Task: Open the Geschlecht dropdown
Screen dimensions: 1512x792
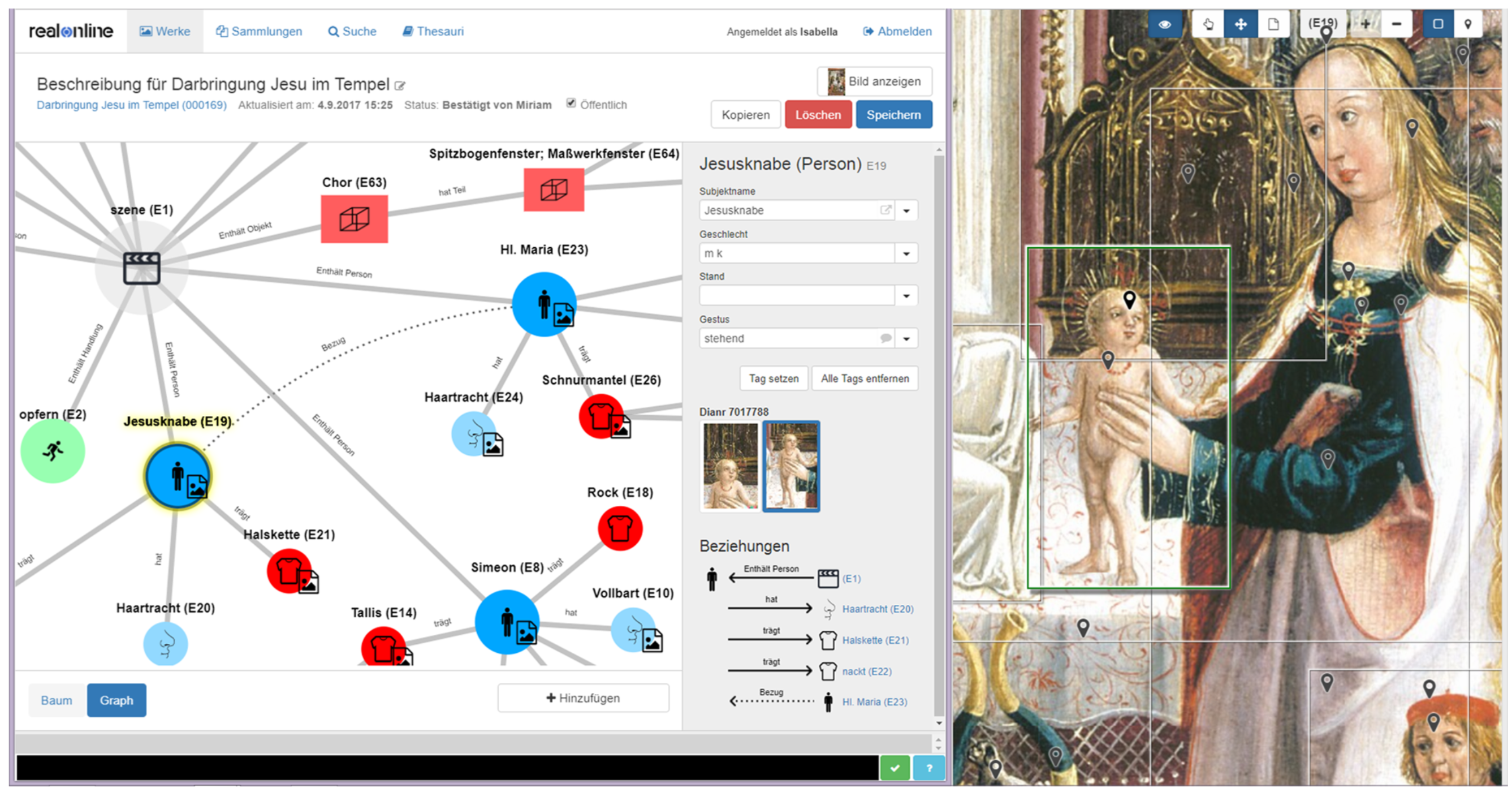Action: coord(906,253)
